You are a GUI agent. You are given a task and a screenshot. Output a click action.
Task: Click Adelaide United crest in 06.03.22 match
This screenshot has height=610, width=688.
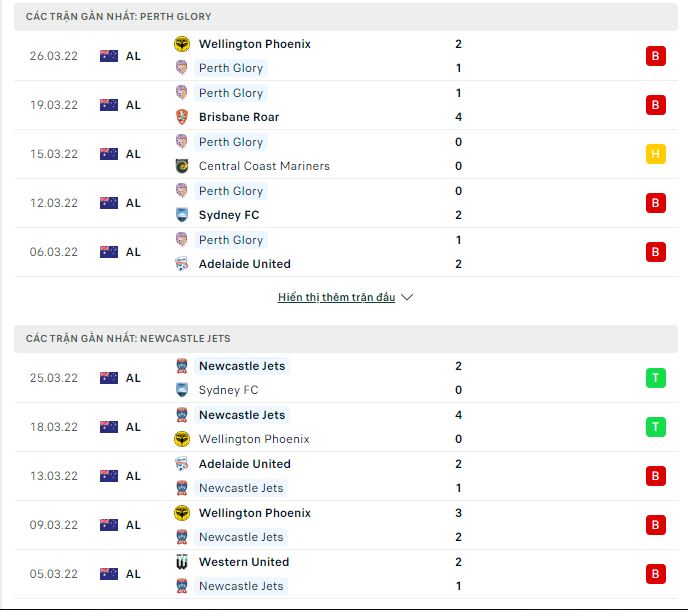[182, 264]
